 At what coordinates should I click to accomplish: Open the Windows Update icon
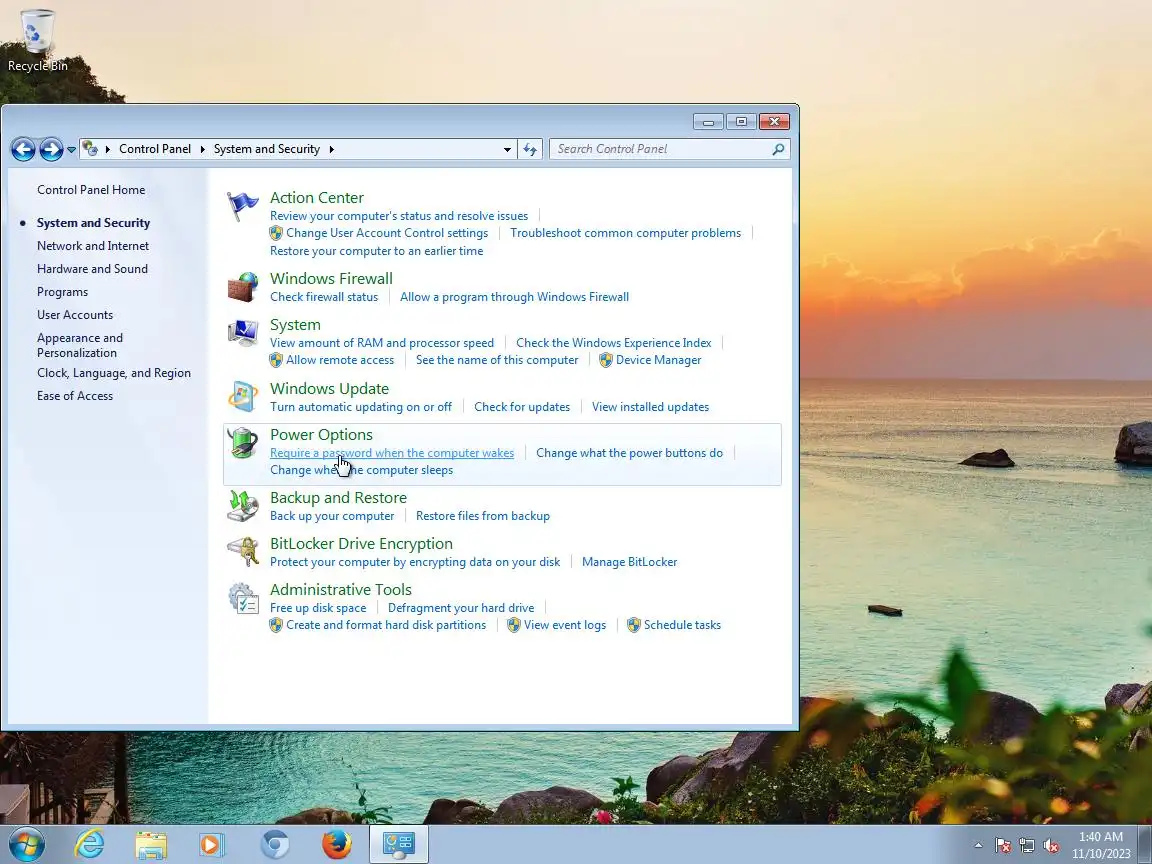242,397
